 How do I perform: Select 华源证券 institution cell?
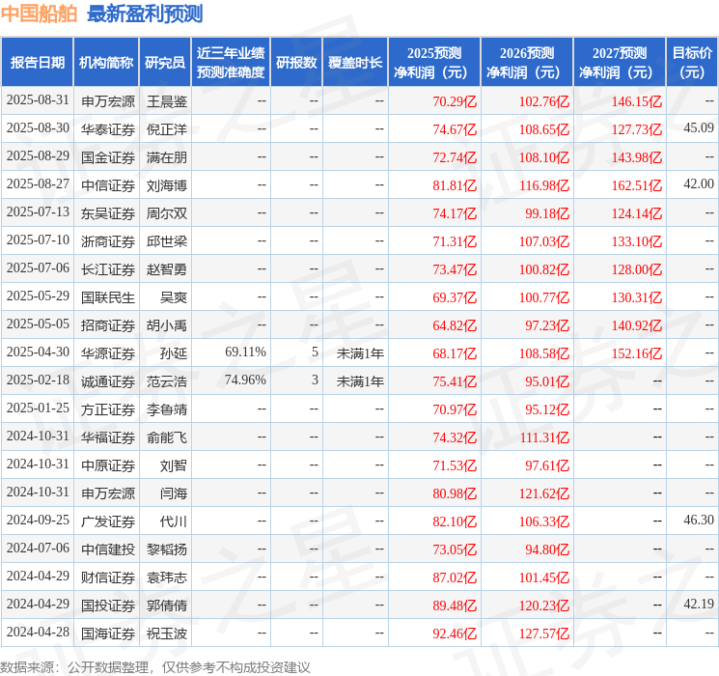[108, 354]
